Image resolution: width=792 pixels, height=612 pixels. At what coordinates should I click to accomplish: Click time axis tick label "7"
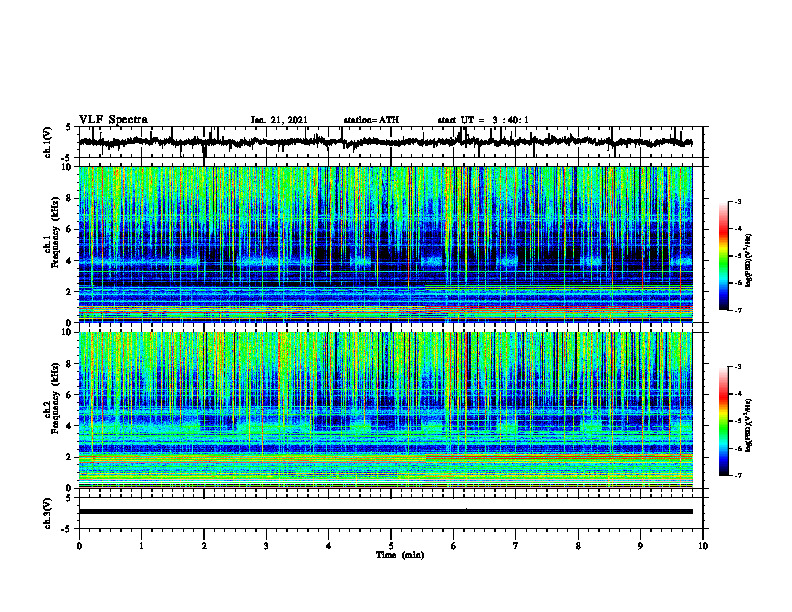pyautogui.click(x=516, y=546)
